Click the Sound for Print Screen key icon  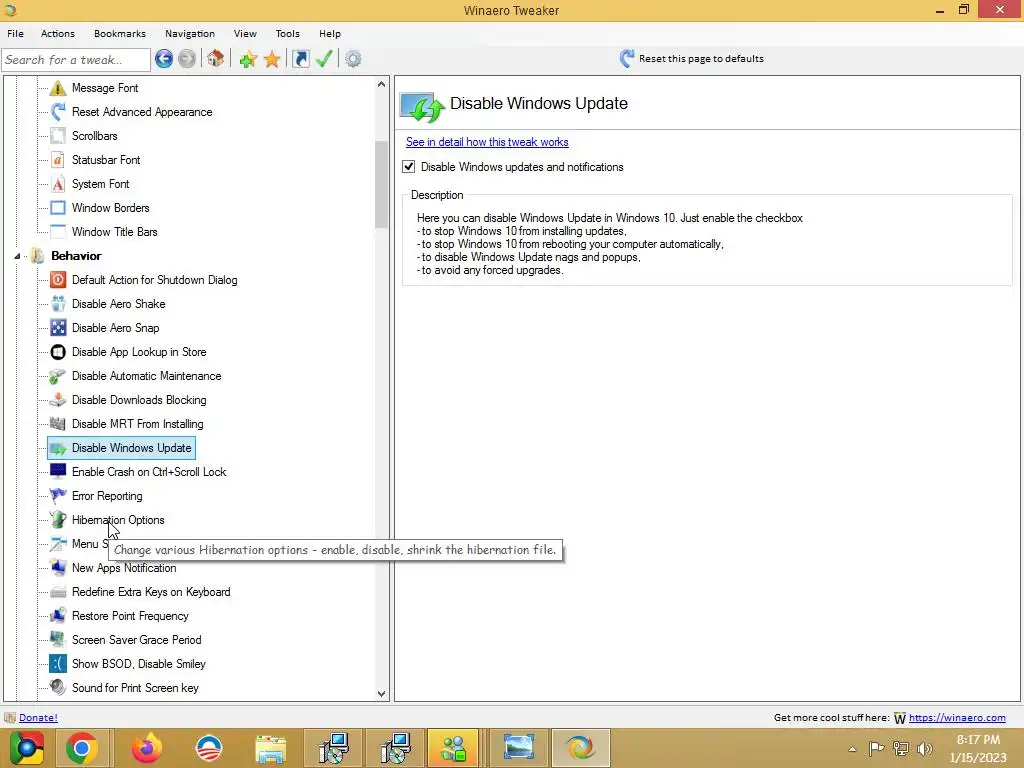pos(57,688)
